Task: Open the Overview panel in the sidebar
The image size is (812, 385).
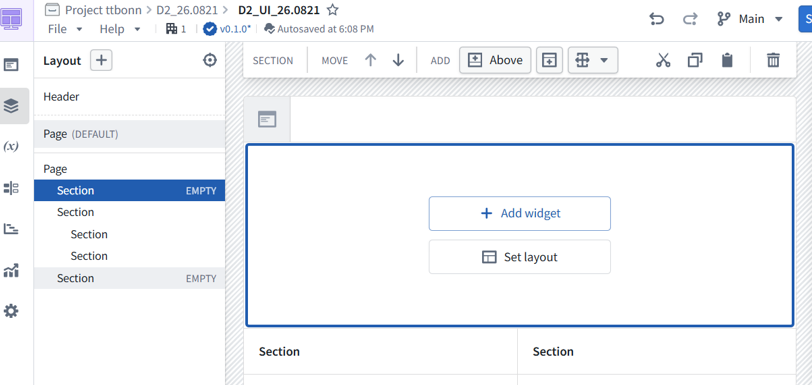Action: point(11,65)
